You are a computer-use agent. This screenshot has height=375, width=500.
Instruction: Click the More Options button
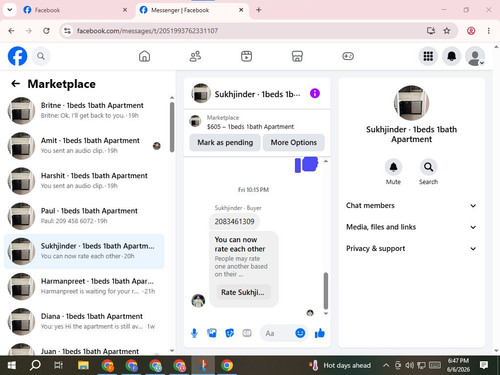[x=294, y=142]
